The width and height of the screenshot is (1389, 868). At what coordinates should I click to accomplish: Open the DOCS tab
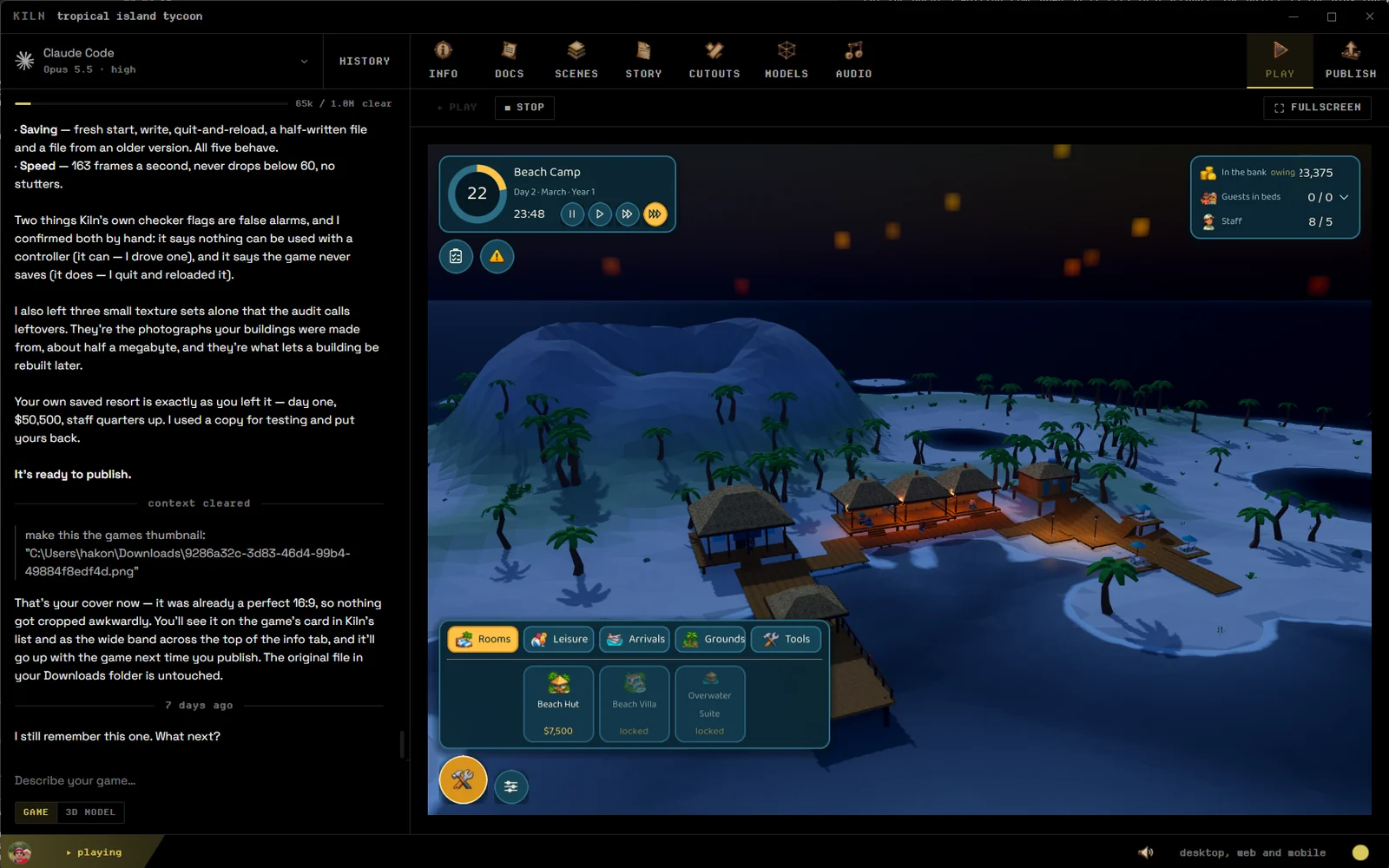click(x=509, y=61)
